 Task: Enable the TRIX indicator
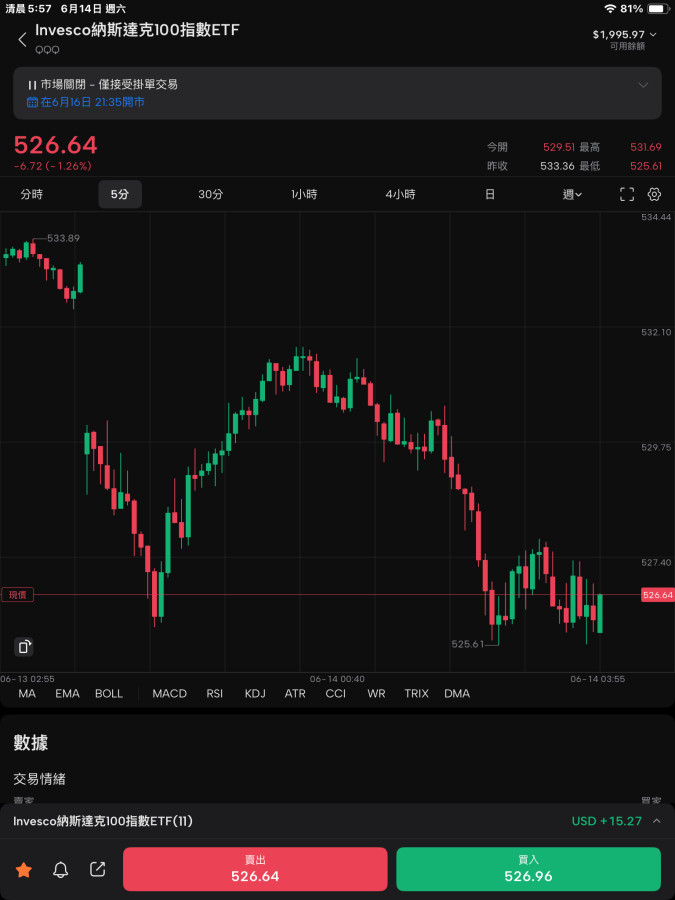pyautogui.click(x=416, y=693)
